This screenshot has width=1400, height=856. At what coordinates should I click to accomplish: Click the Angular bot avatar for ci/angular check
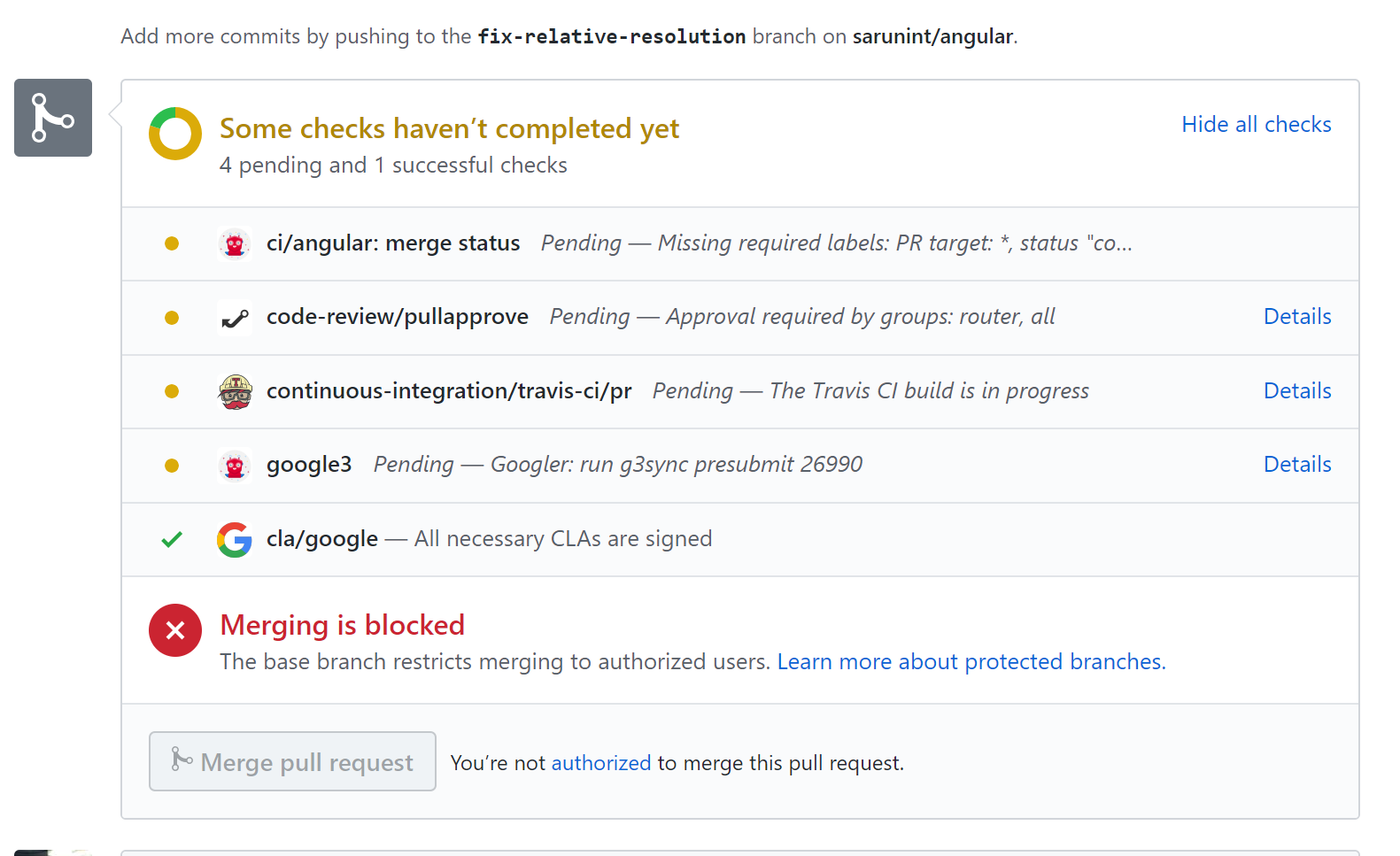click(x=234, y=243)
